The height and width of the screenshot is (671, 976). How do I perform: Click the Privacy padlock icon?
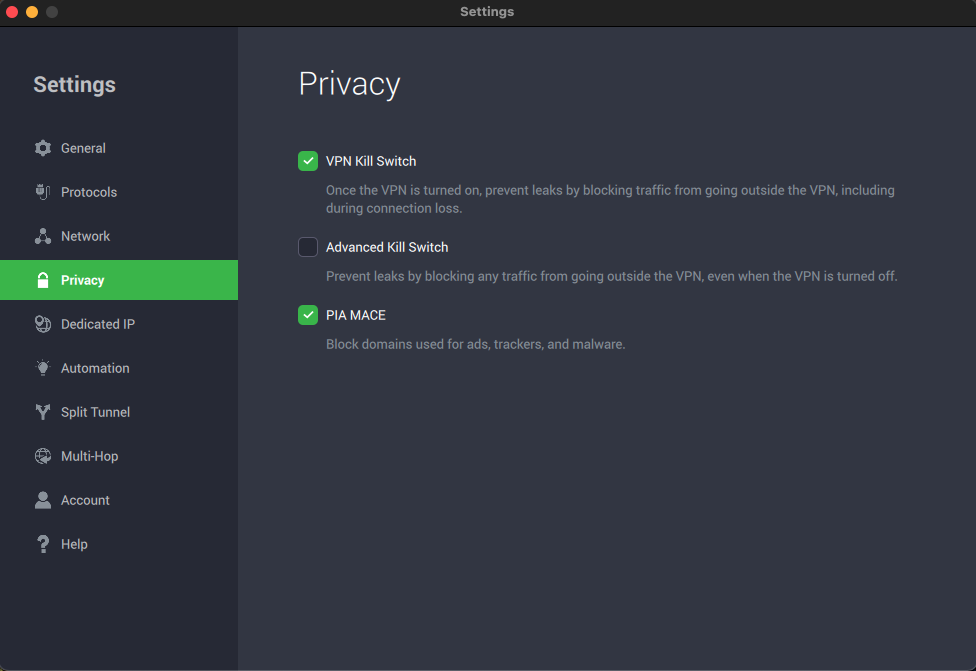tap(43, 280)
